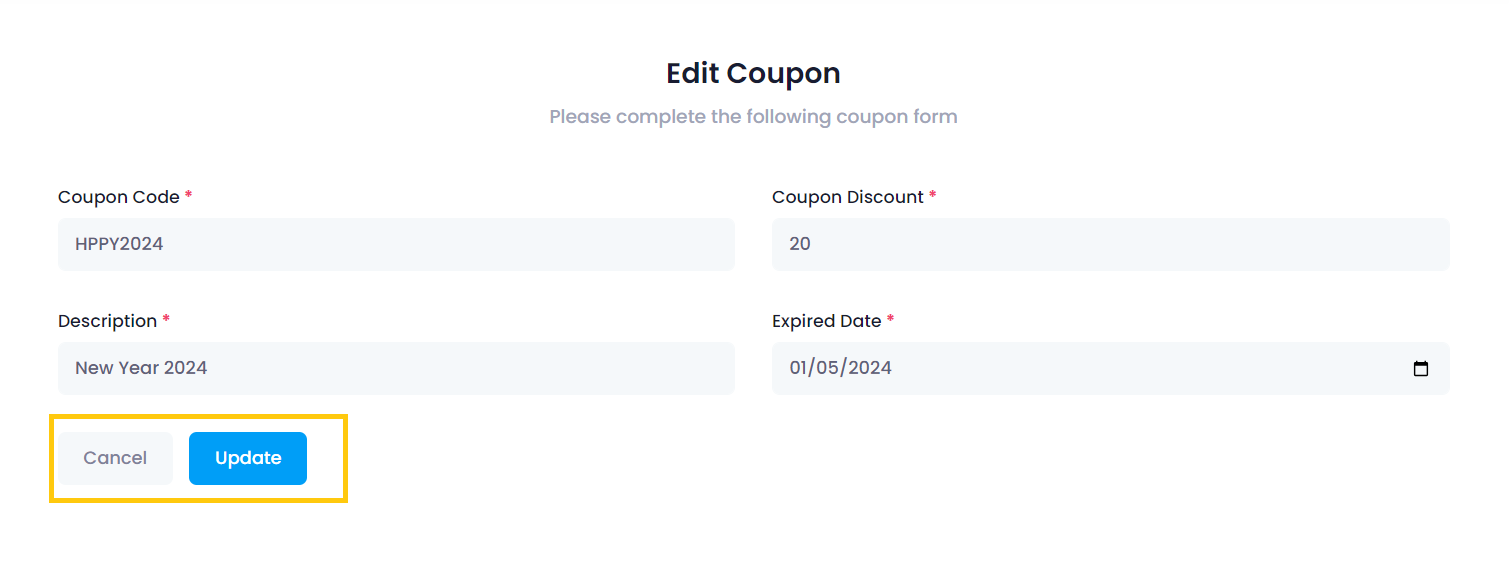The width and height of the screenshot is (1509, 573).
Task: Select the Coupon Discount input field
Action: point(1110,244)
